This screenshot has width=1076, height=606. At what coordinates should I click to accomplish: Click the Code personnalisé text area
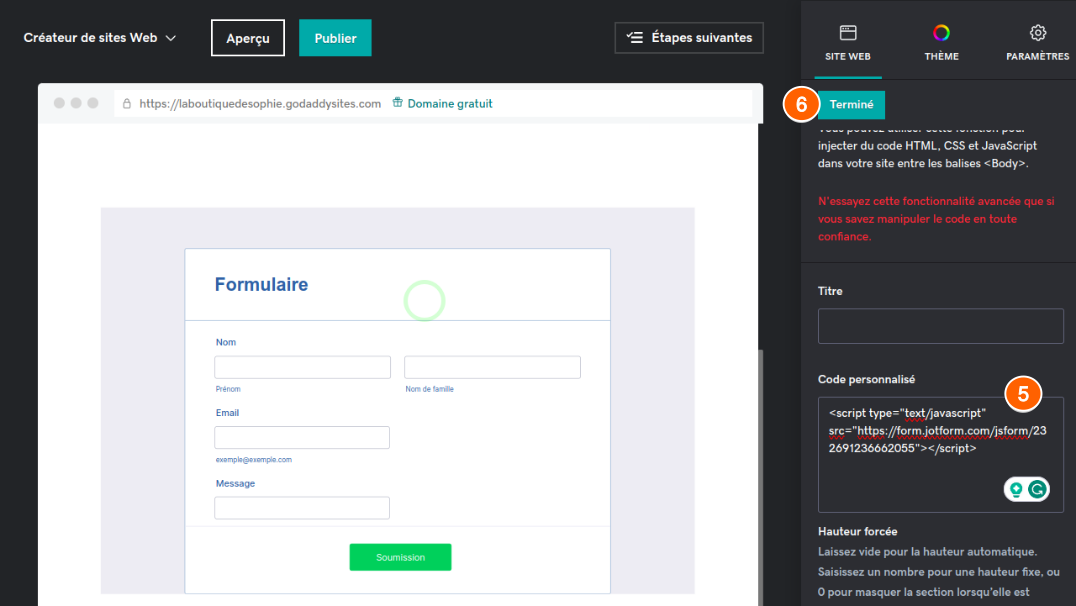(x=940, y=454)
